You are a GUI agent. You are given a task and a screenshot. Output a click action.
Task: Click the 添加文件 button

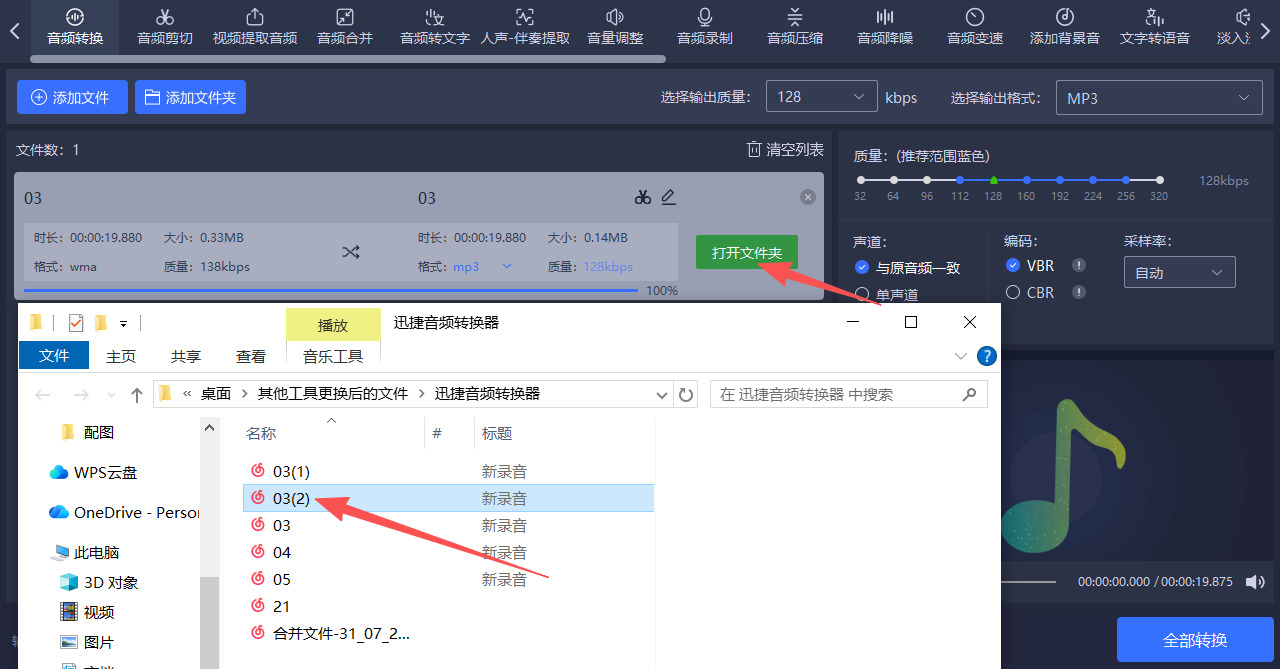[72, 97]
